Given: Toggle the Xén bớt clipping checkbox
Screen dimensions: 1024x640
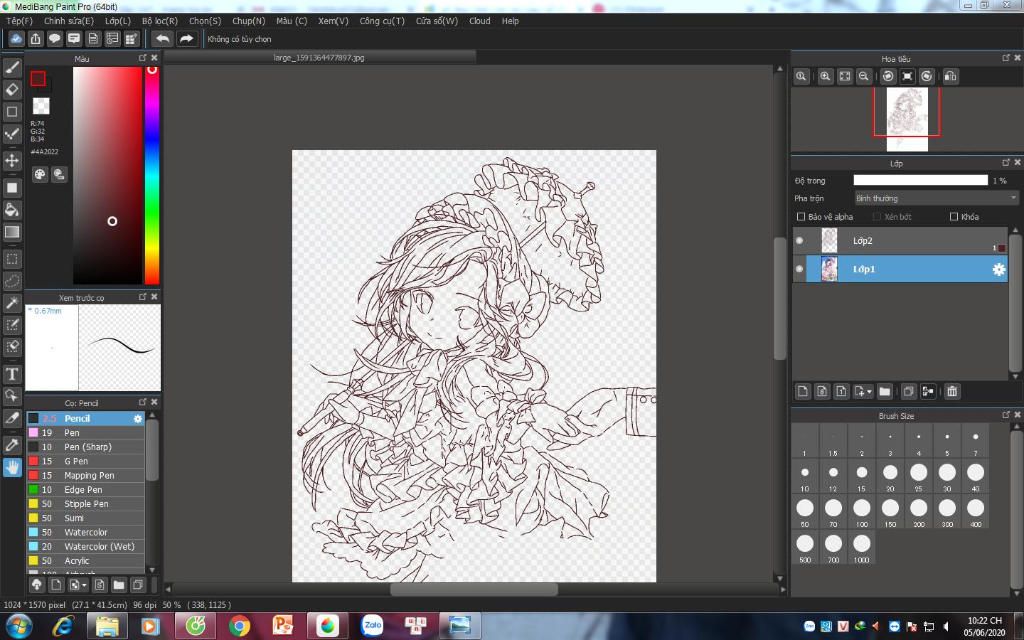Looking at the screenshot, I should [877, 217].
